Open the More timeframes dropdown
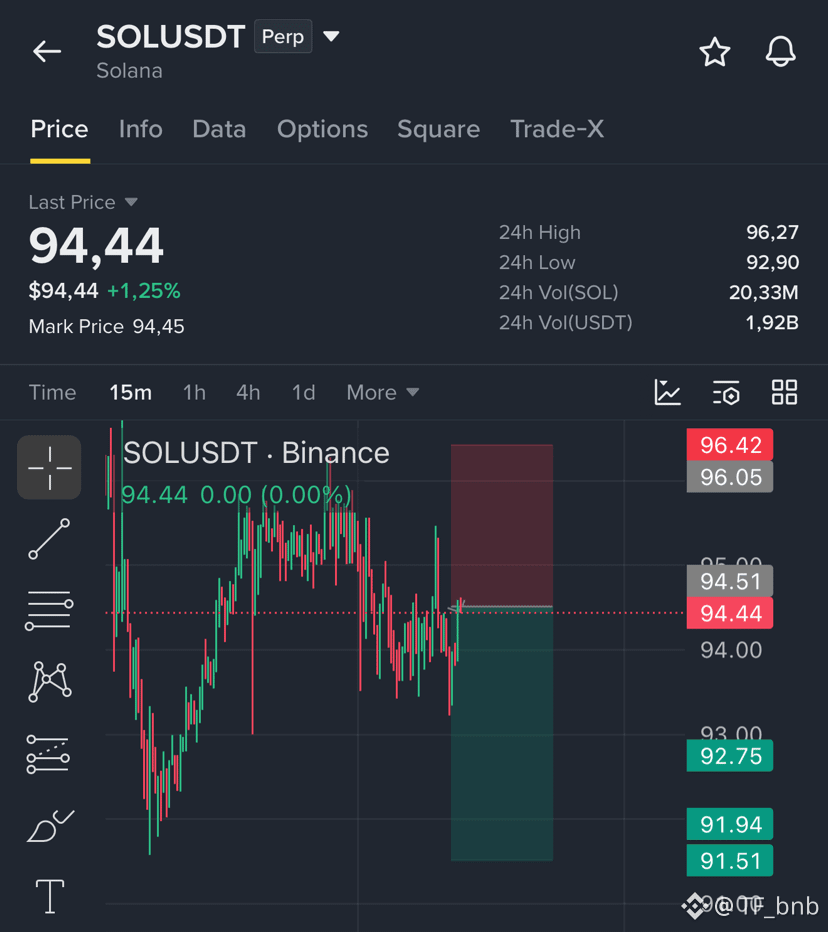Screen dimensions: 828x932 pyautogui.click(x=383, y=392)
